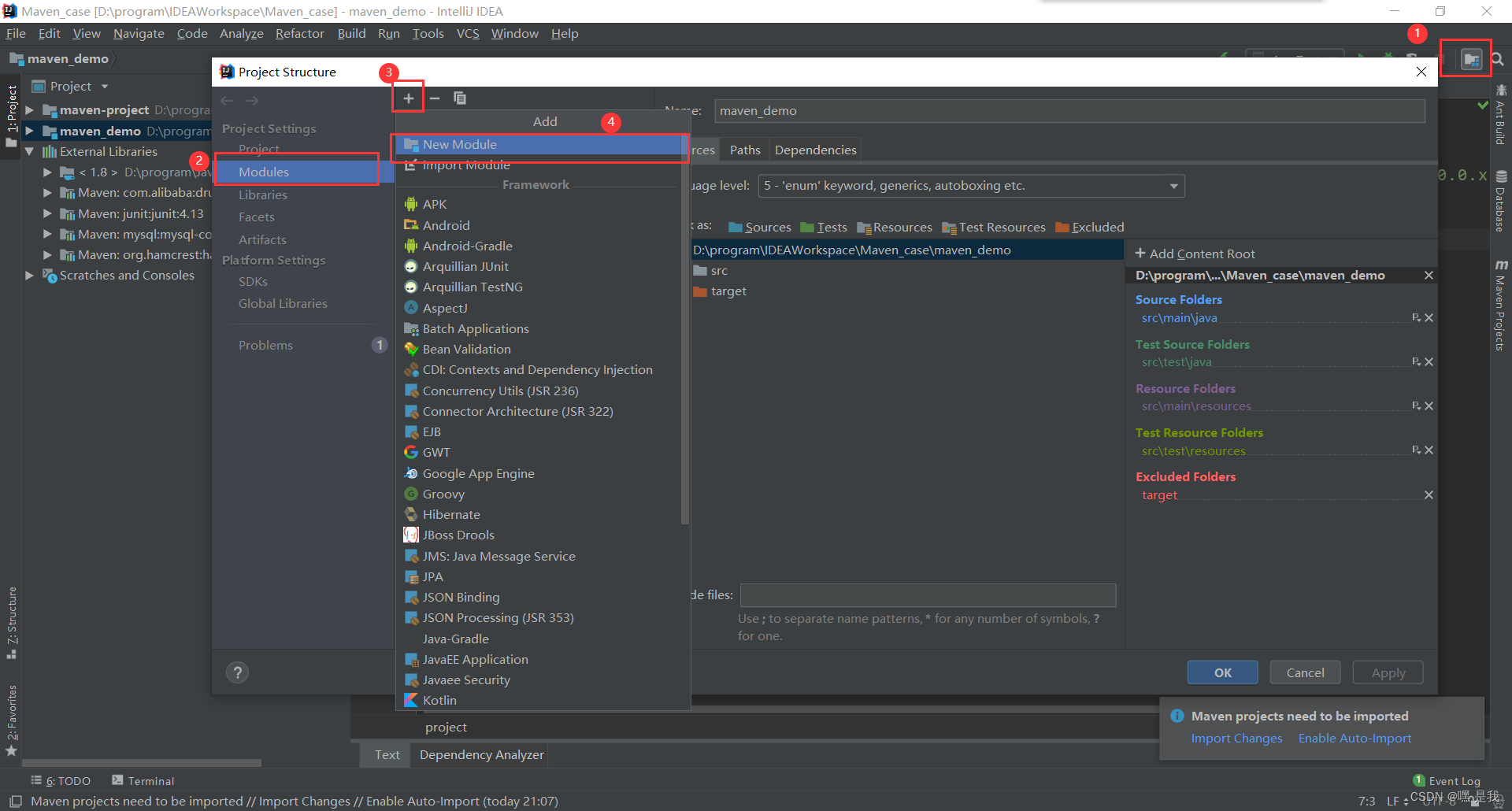Select SDKs under Platform Settings
The image size is (1512, 811).
(x=253, y=281)
